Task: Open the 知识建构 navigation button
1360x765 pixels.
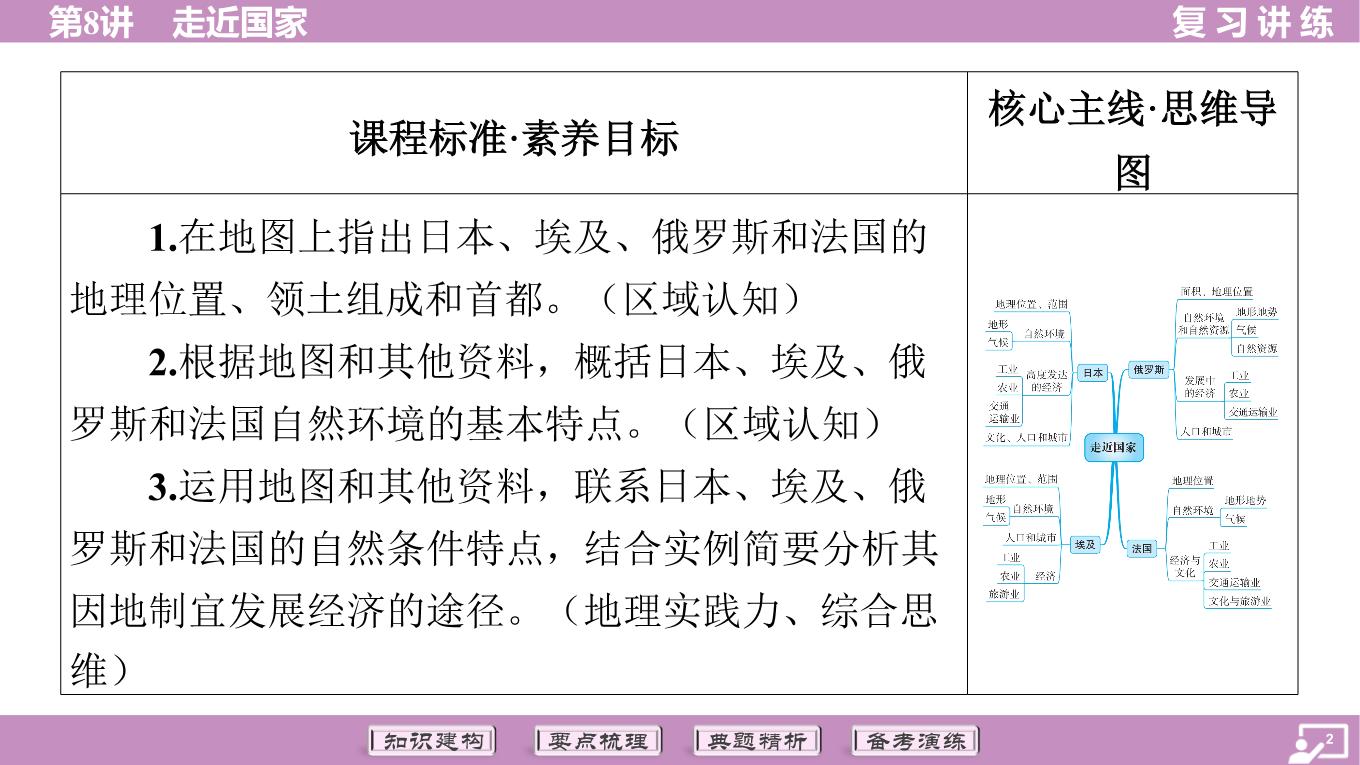Action: (433, 741)
